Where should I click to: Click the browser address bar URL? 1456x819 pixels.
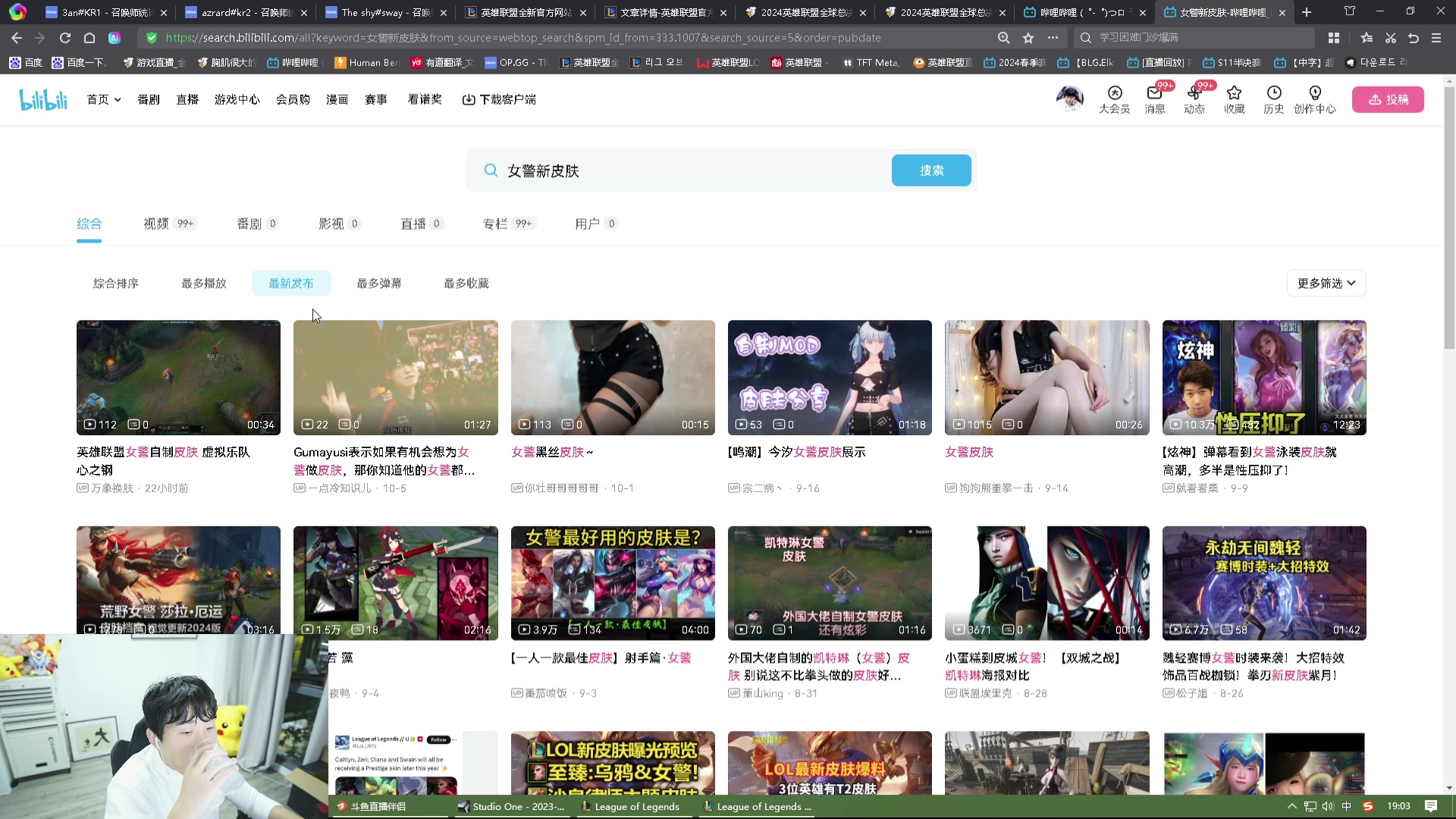[x=523, y=37]
